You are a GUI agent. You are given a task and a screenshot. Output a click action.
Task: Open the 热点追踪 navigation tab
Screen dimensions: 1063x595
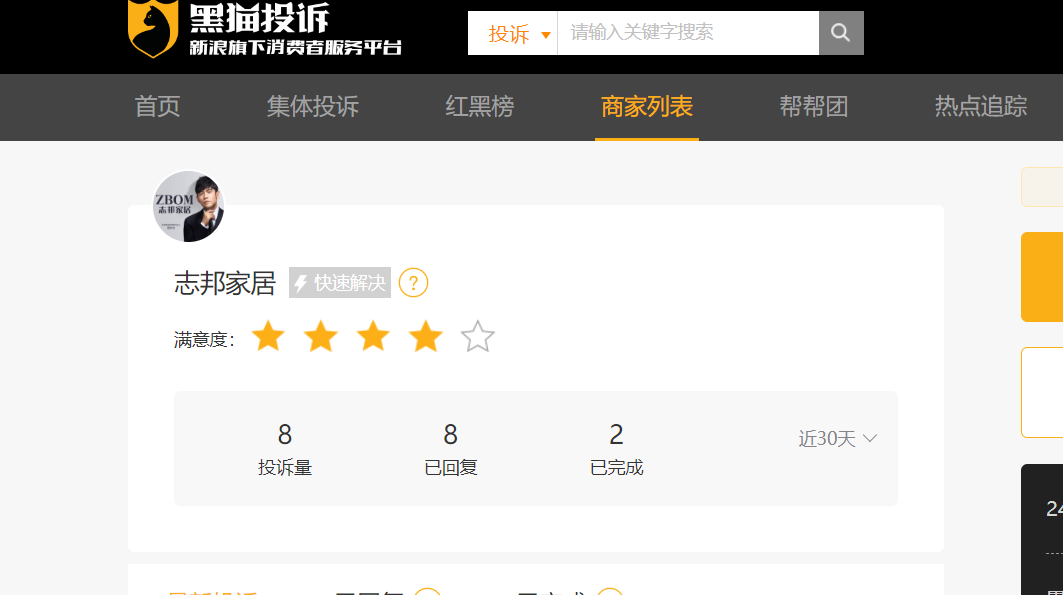[980, 107]
